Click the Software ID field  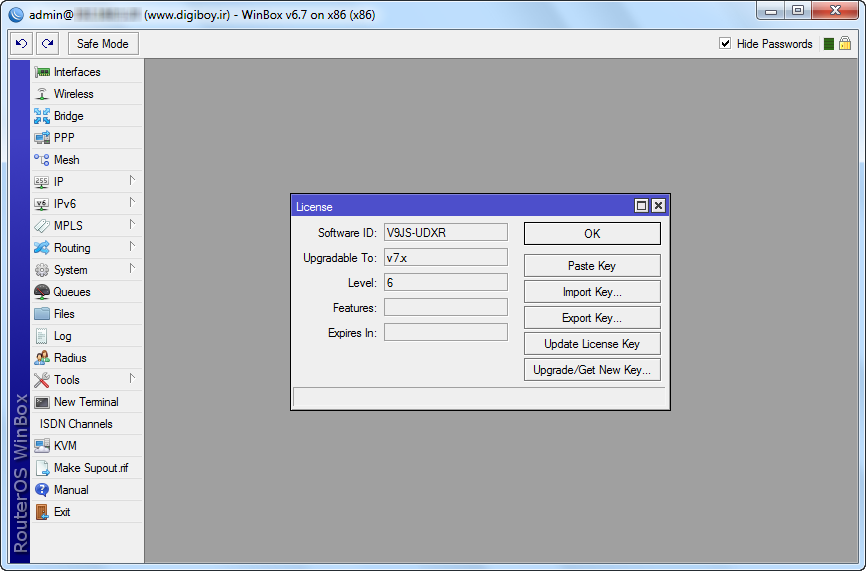point(446,232)
